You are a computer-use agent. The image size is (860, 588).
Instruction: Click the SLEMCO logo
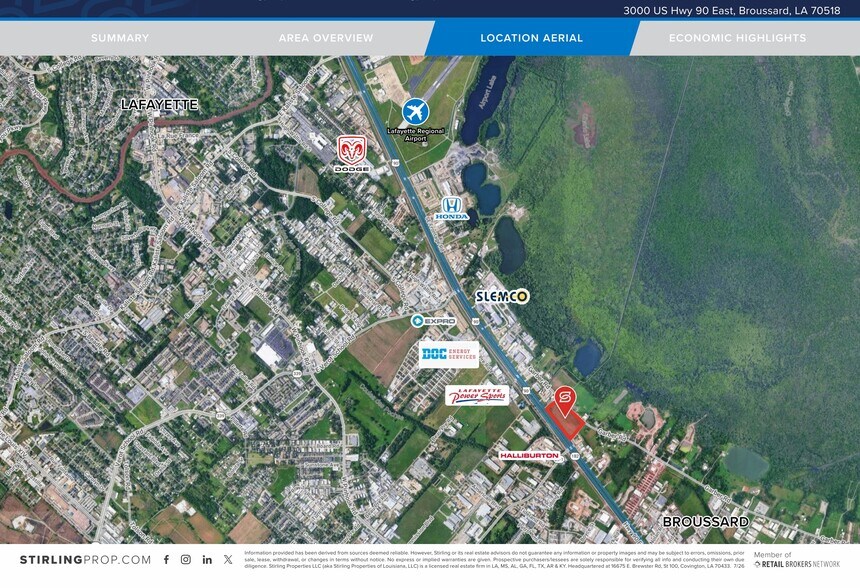click(x=502, y=297)
